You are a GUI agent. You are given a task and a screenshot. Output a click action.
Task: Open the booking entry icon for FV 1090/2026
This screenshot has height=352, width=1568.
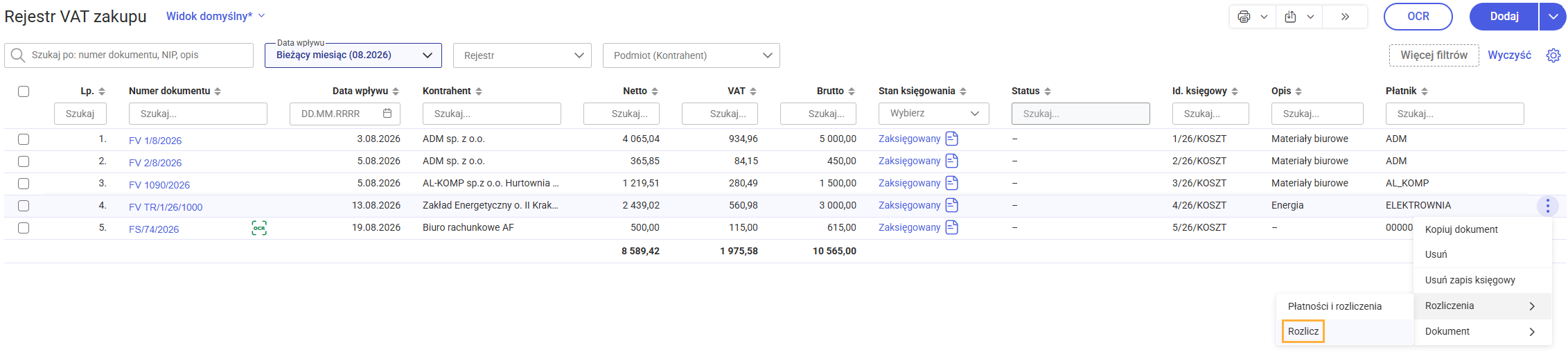[952, 183]
